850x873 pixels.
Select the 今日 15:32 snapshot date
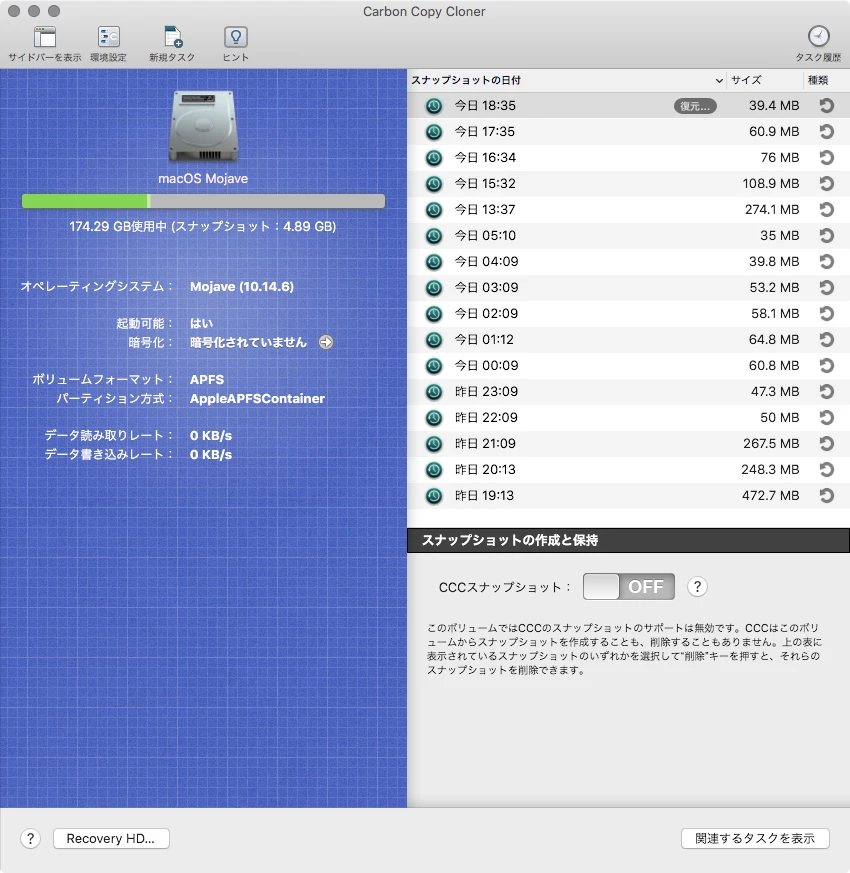tap(485, 184)
